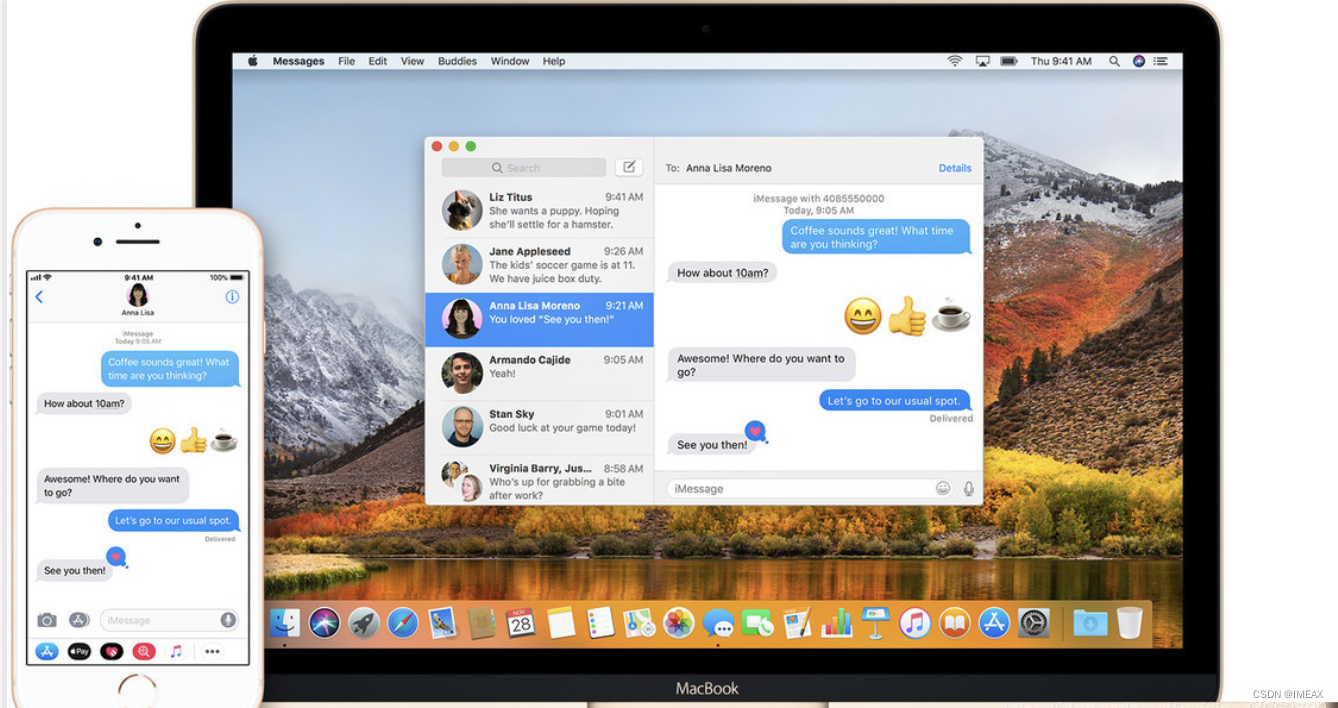The image size is (1338, 708).
Task: Click Siri icon in menu bar
Action: click(x=1138, y=61)
